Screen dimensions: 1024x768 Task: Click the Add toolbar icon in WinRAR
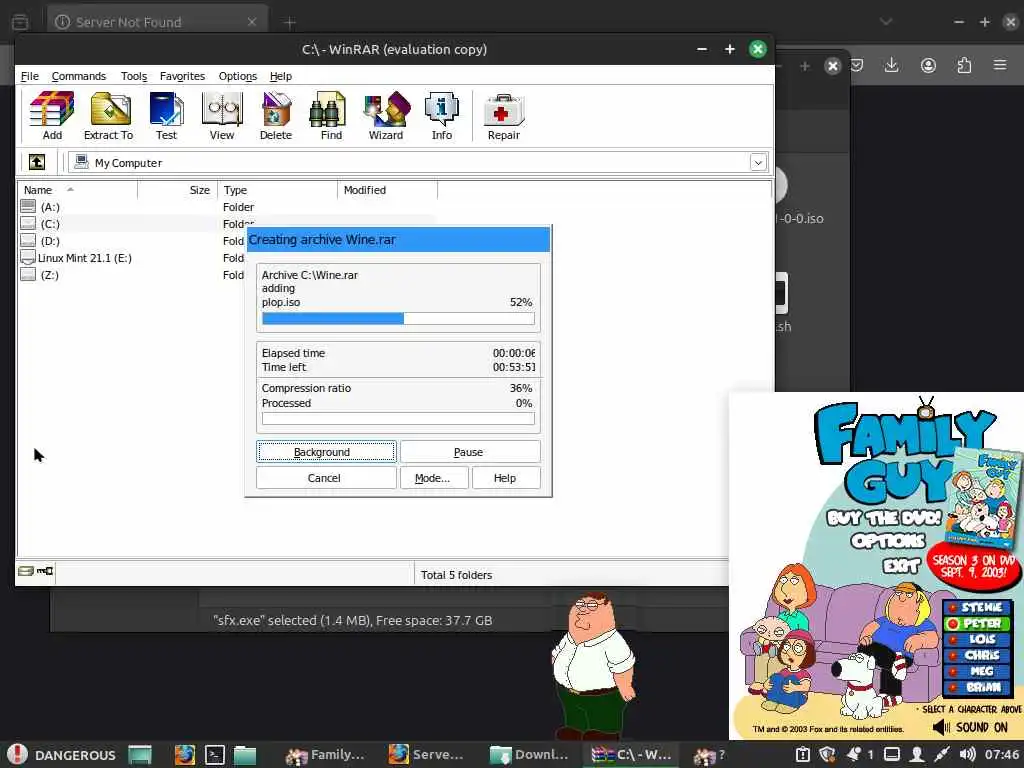[x=52, y=116]
